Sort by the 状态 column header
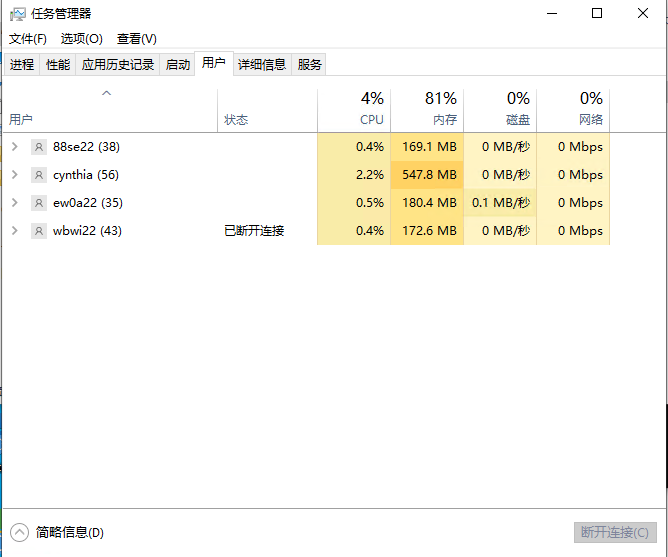Viewport: 668px width, 557px height. [x=268, y=111]
